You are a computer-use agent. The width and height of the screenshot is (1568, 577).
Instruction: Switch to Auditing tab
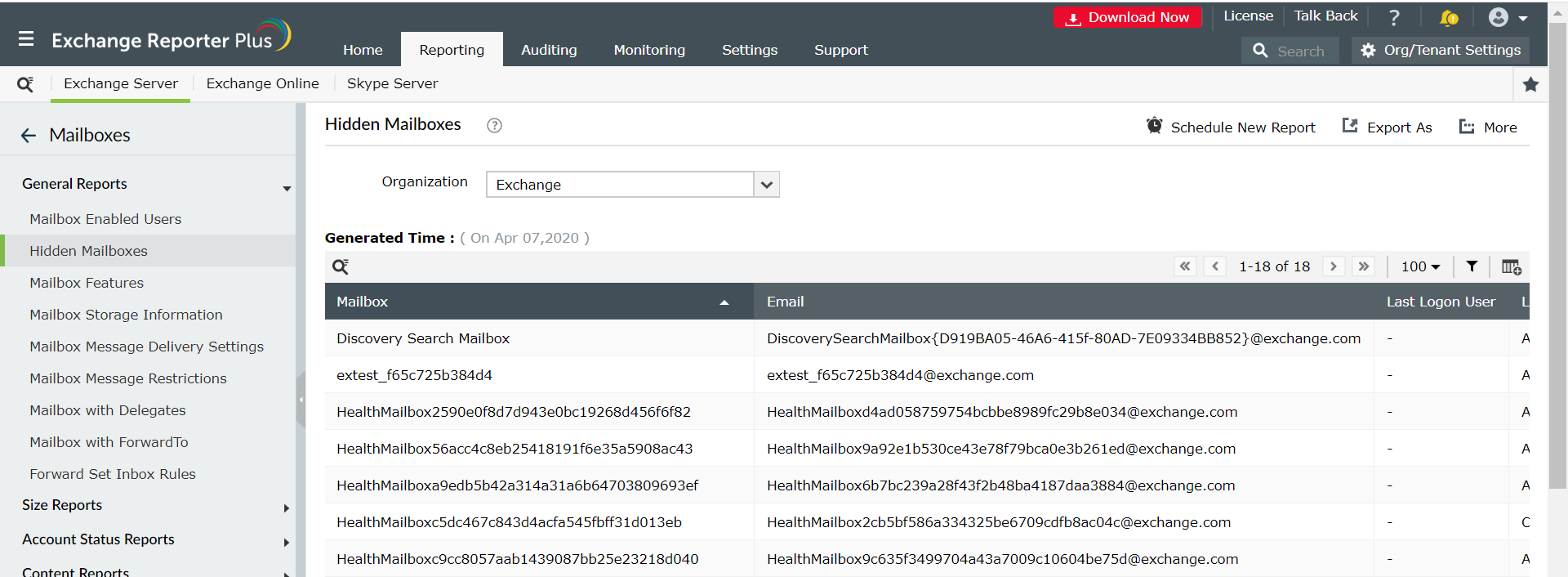click(549, 50)
